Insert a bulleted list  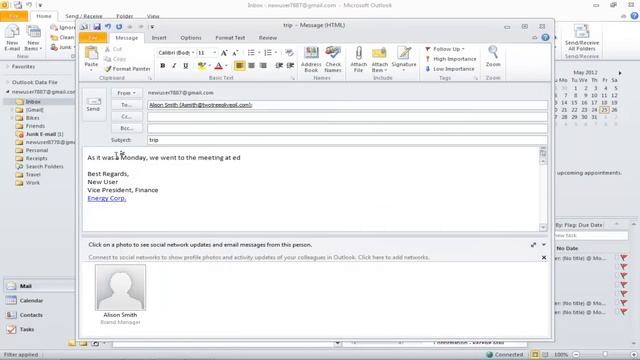(251, 53)
